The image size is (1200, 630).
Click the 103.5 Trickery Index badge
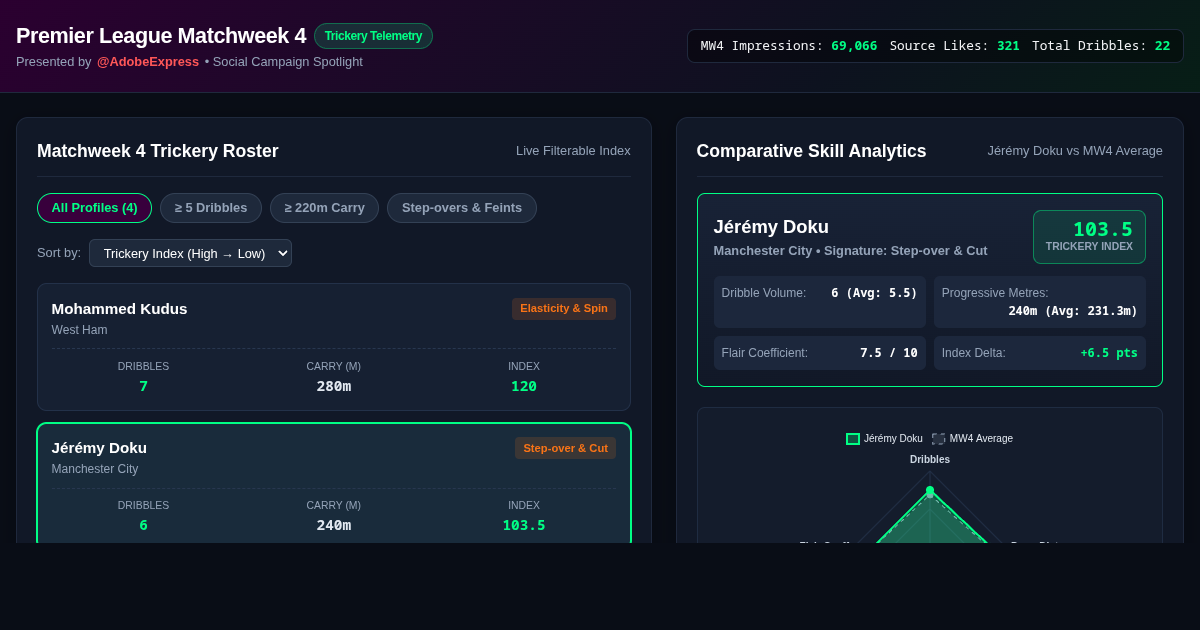point(1089,237)
